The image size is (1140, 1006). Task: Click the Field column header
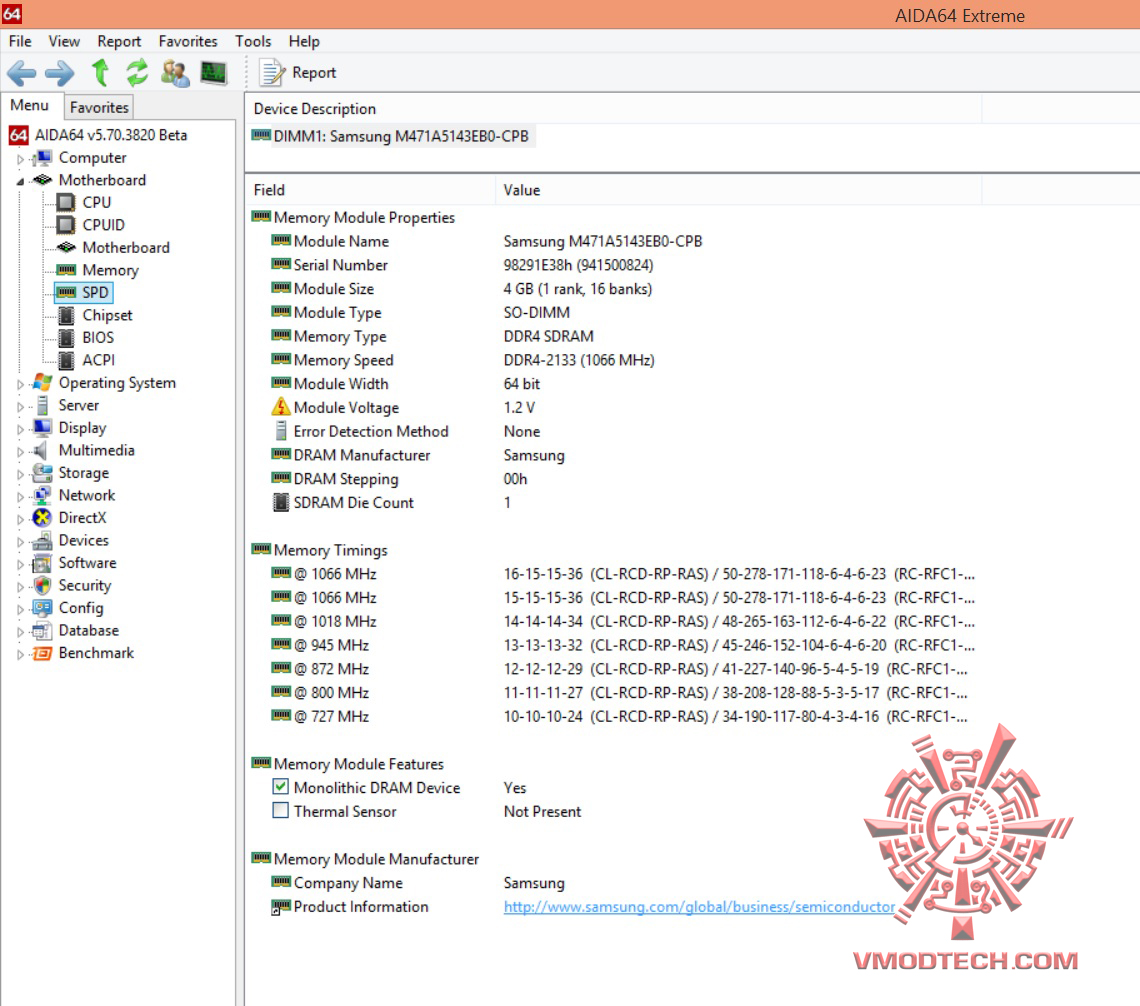pyautogui.click(x=371, y=190)
